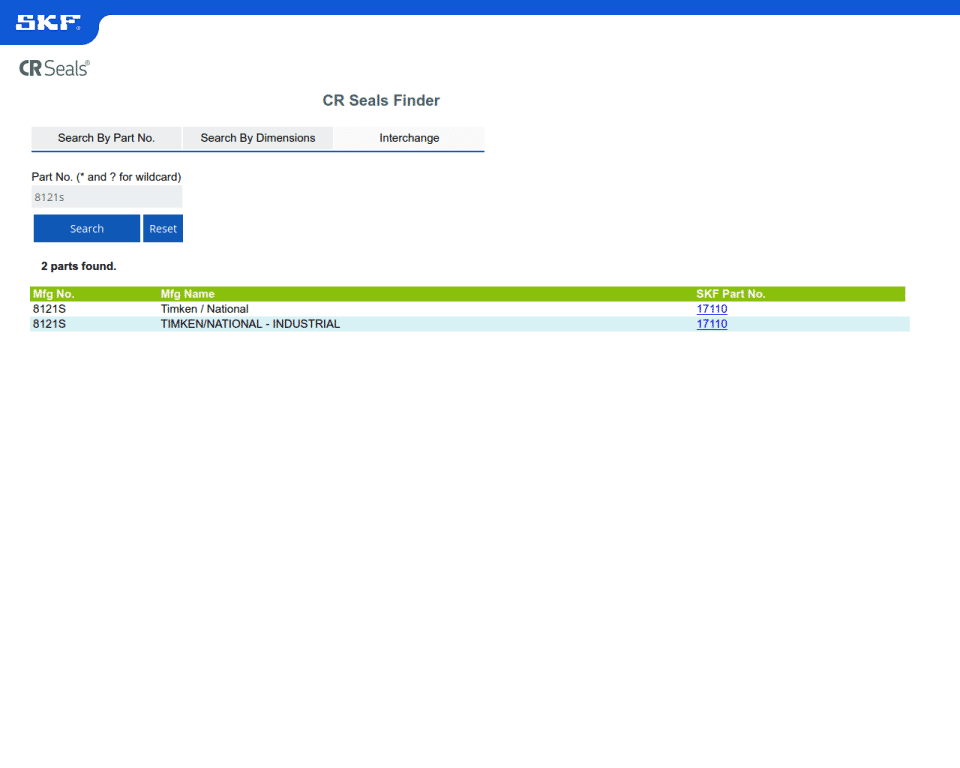Focus the Part No. input field
This screenshot has height=768, width=960.
coord(106,197)
